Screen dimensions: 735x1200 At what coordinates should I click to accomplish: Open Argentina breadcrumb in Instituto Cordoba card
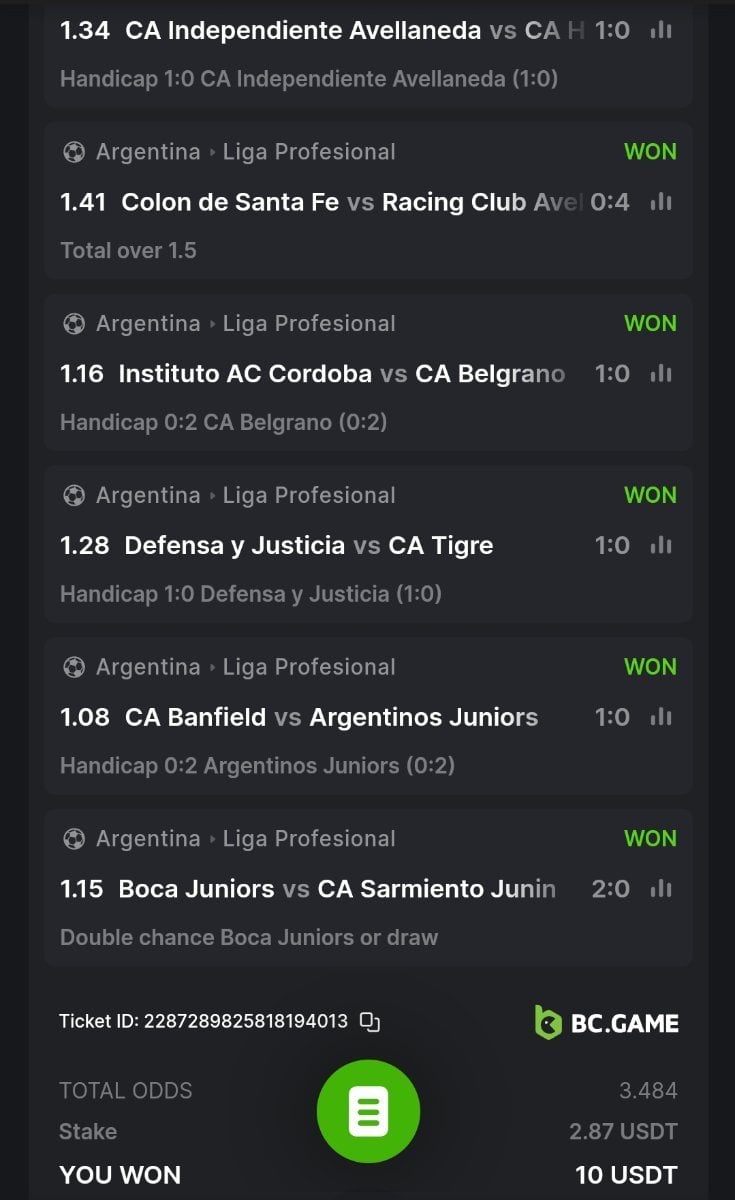pyautogui.click(x=148, y=324)
